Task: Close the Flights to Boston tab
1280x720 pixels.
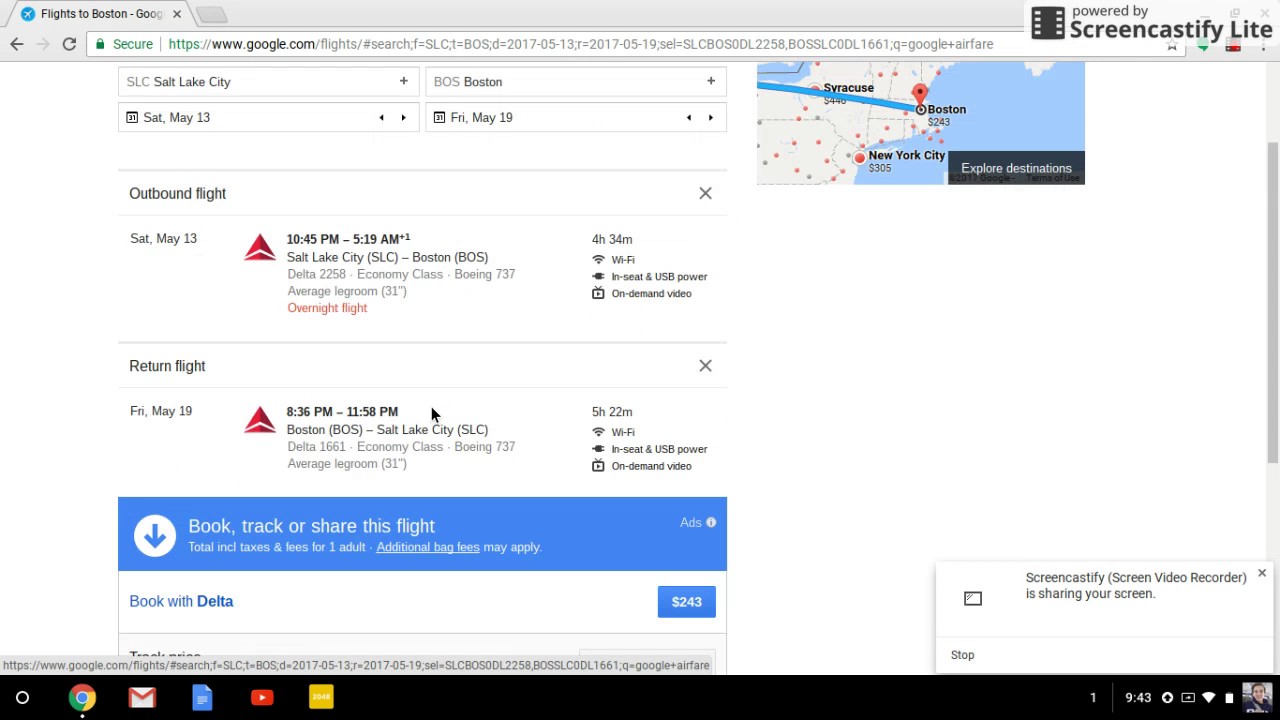Action: click(x=177, y=14)
